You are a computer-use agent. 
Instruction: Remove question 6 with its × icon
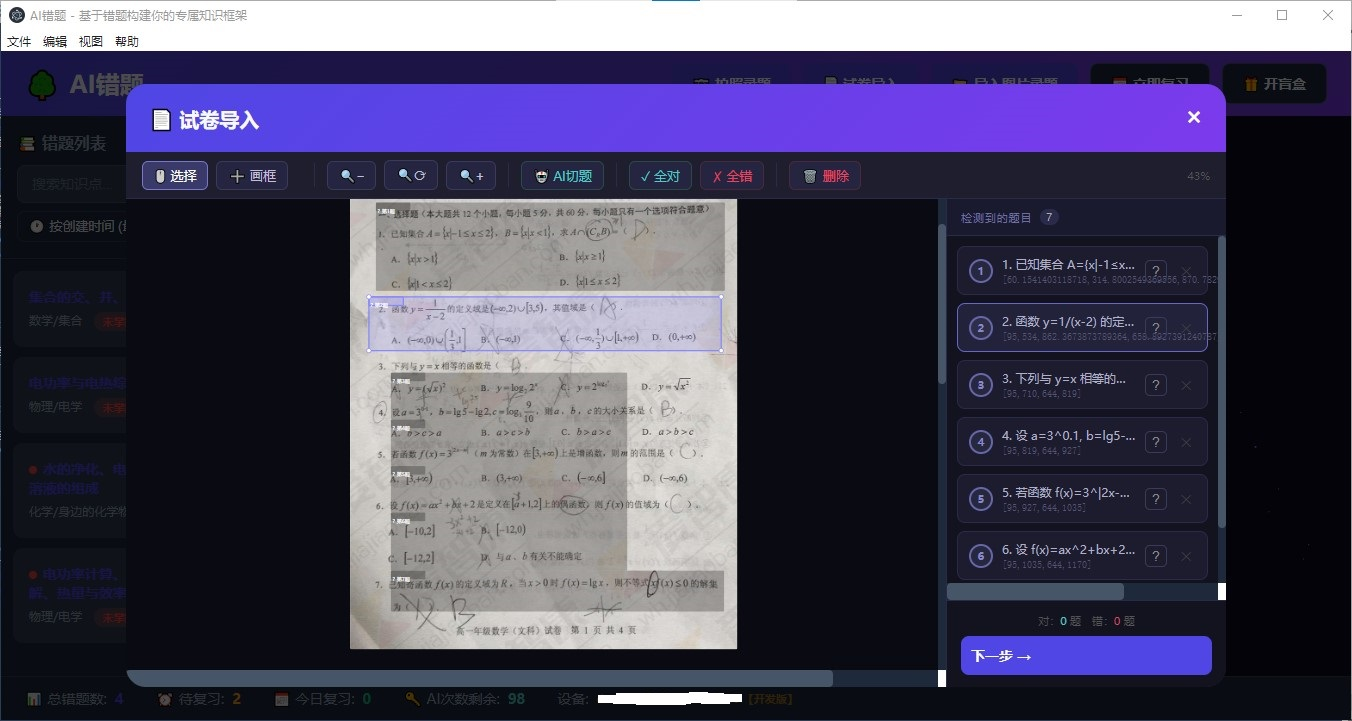tap(1186, 556)
